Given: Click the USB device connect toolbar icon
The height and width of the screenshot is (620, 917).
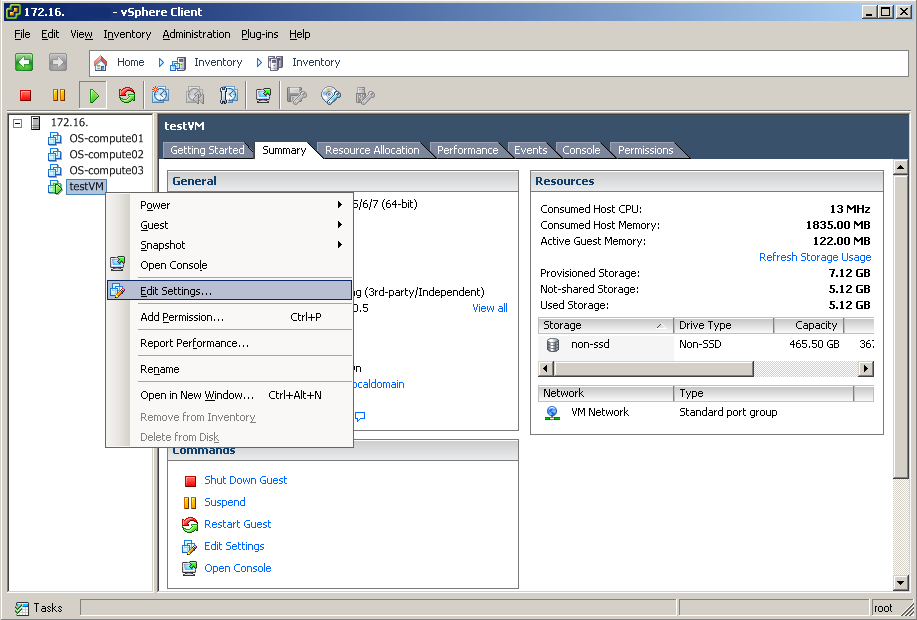Looking at the screenshot, I should pyautogui.click(x=365, y=95).
